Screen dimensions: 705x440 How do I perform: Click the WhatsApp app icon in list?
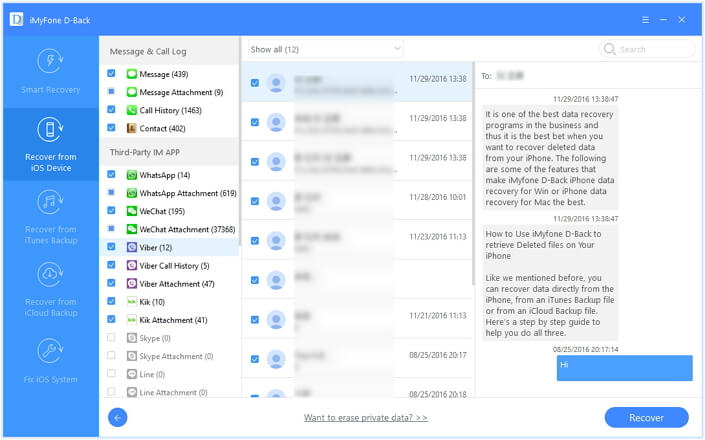pos(132,175)
